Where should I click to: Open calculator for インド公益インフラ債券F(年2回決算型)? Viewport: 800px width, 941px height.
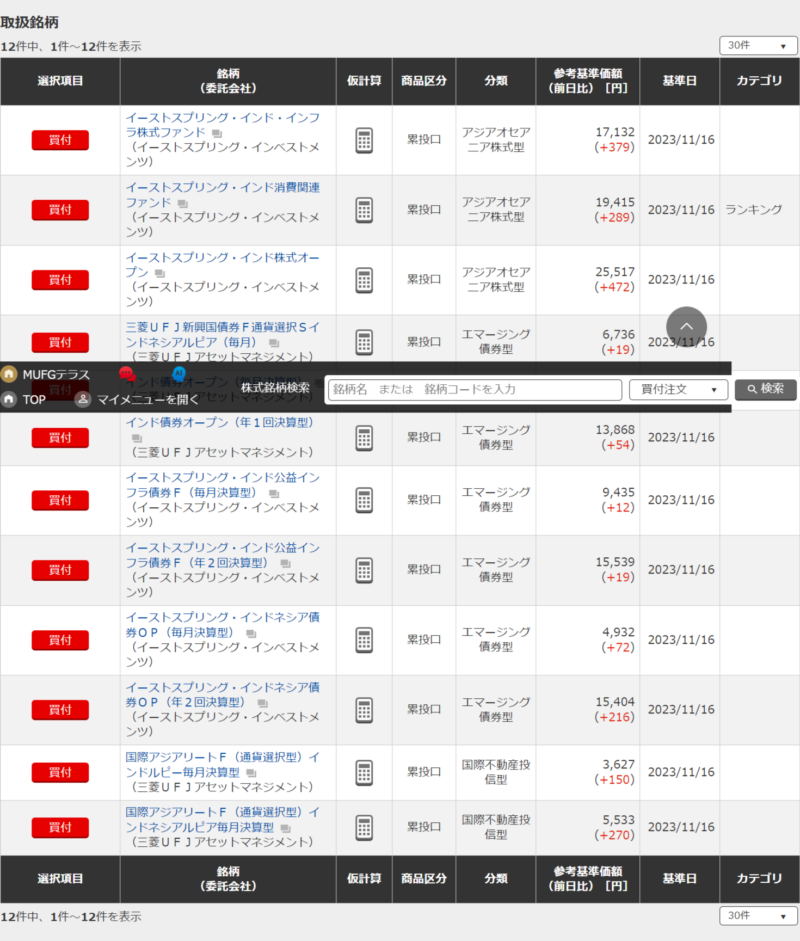pos(364,570)
